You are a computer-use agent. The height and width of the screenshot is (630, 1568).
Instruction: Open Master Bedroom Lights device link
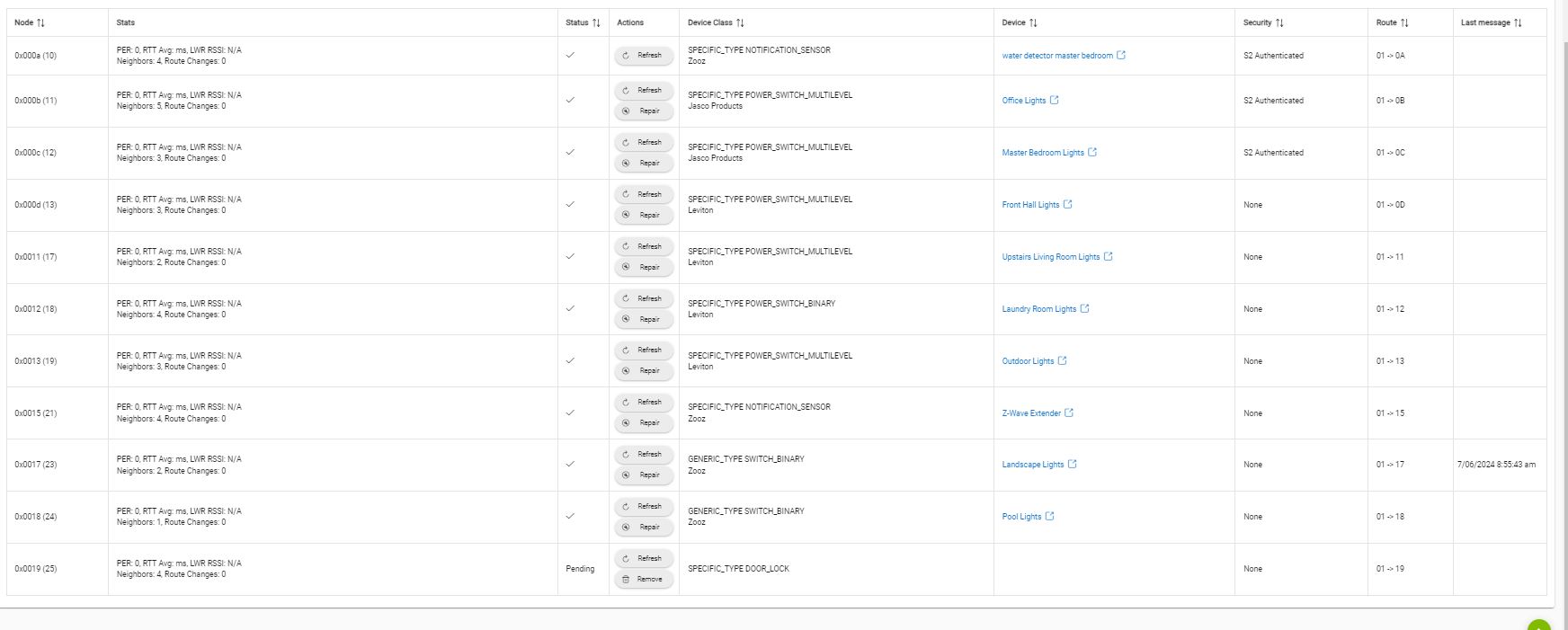click(x=1043, y=153)
